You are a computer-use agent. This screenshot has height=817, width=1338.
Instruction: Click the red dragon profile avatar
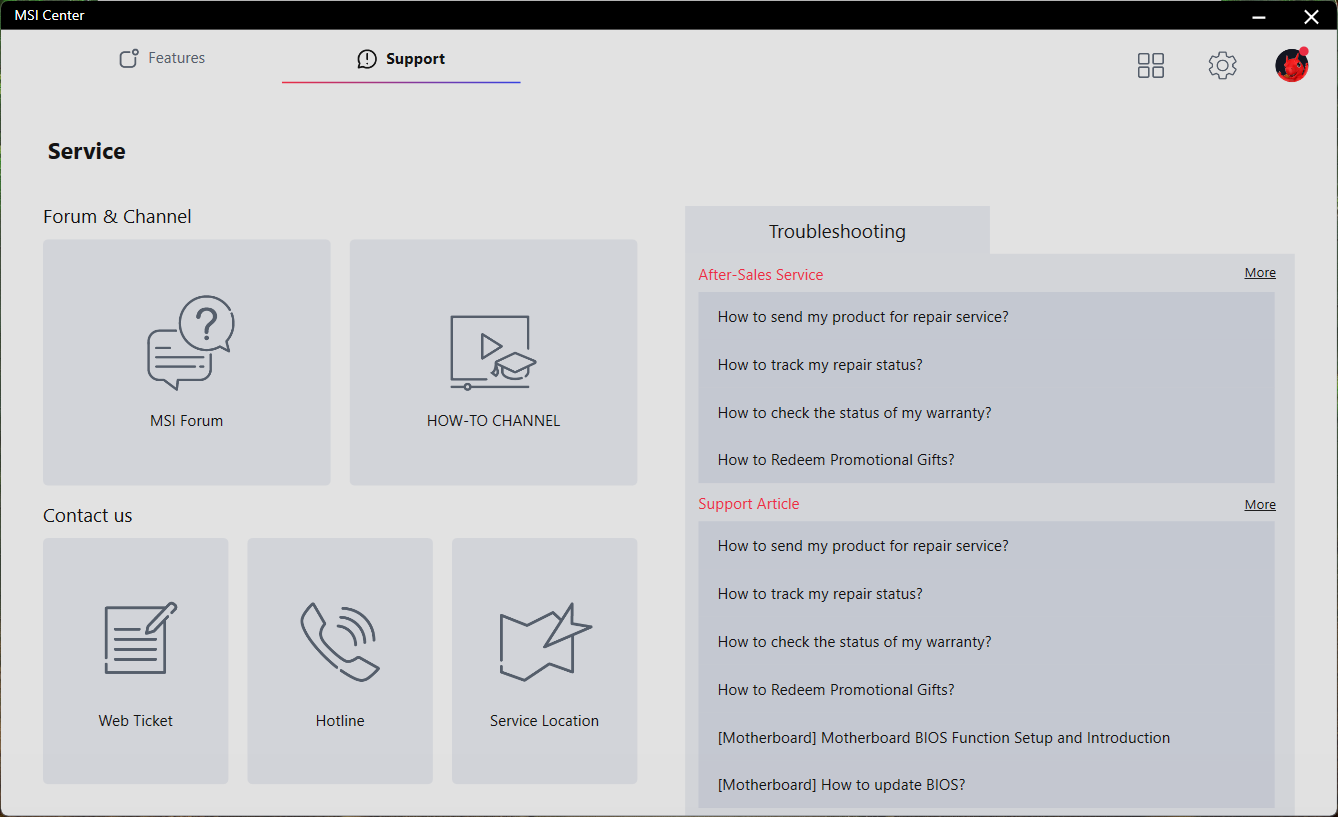click(1292, 65)
